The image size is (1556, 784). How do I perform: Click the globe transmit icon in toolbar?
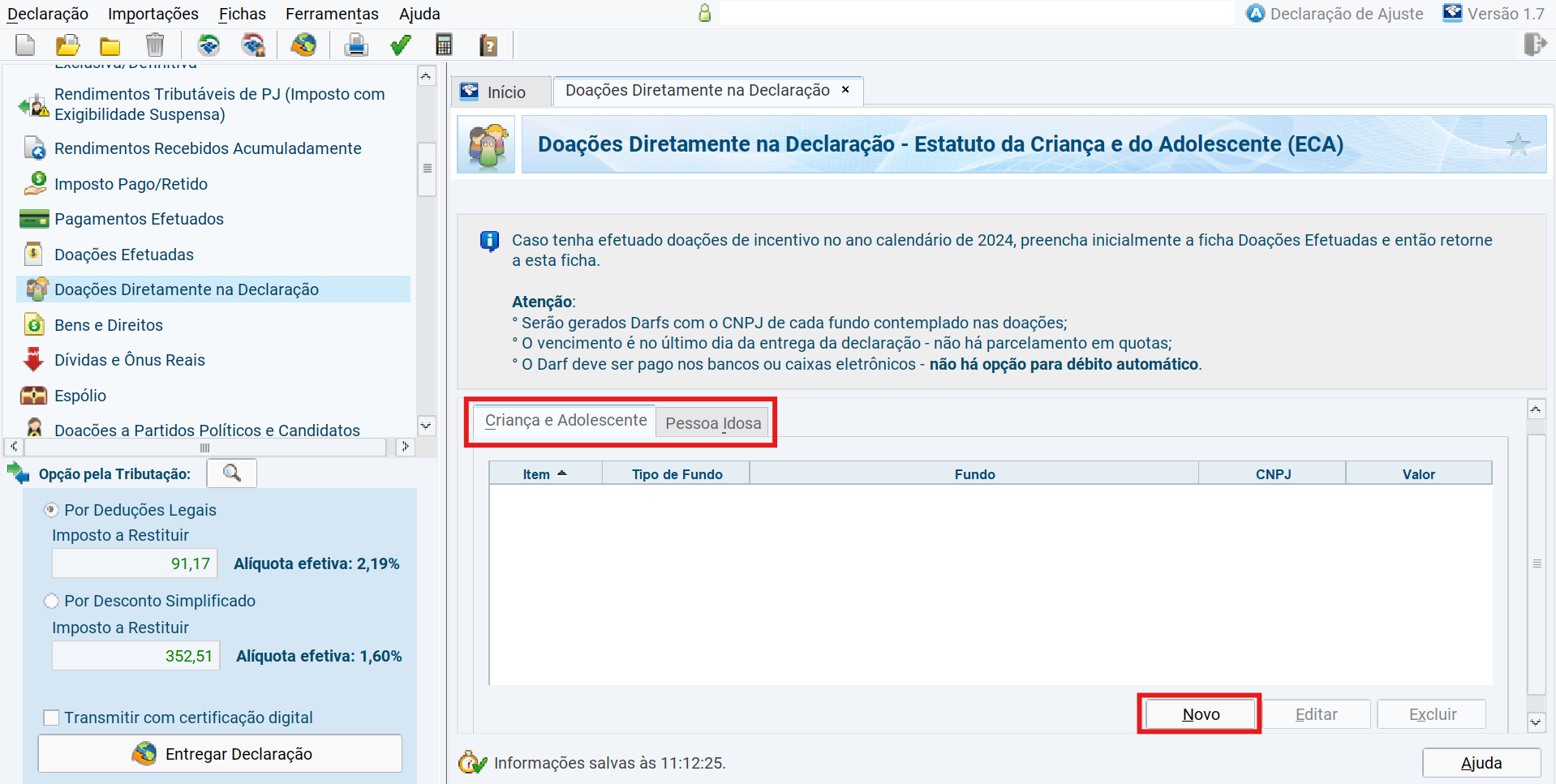click(x=303, y=45)
